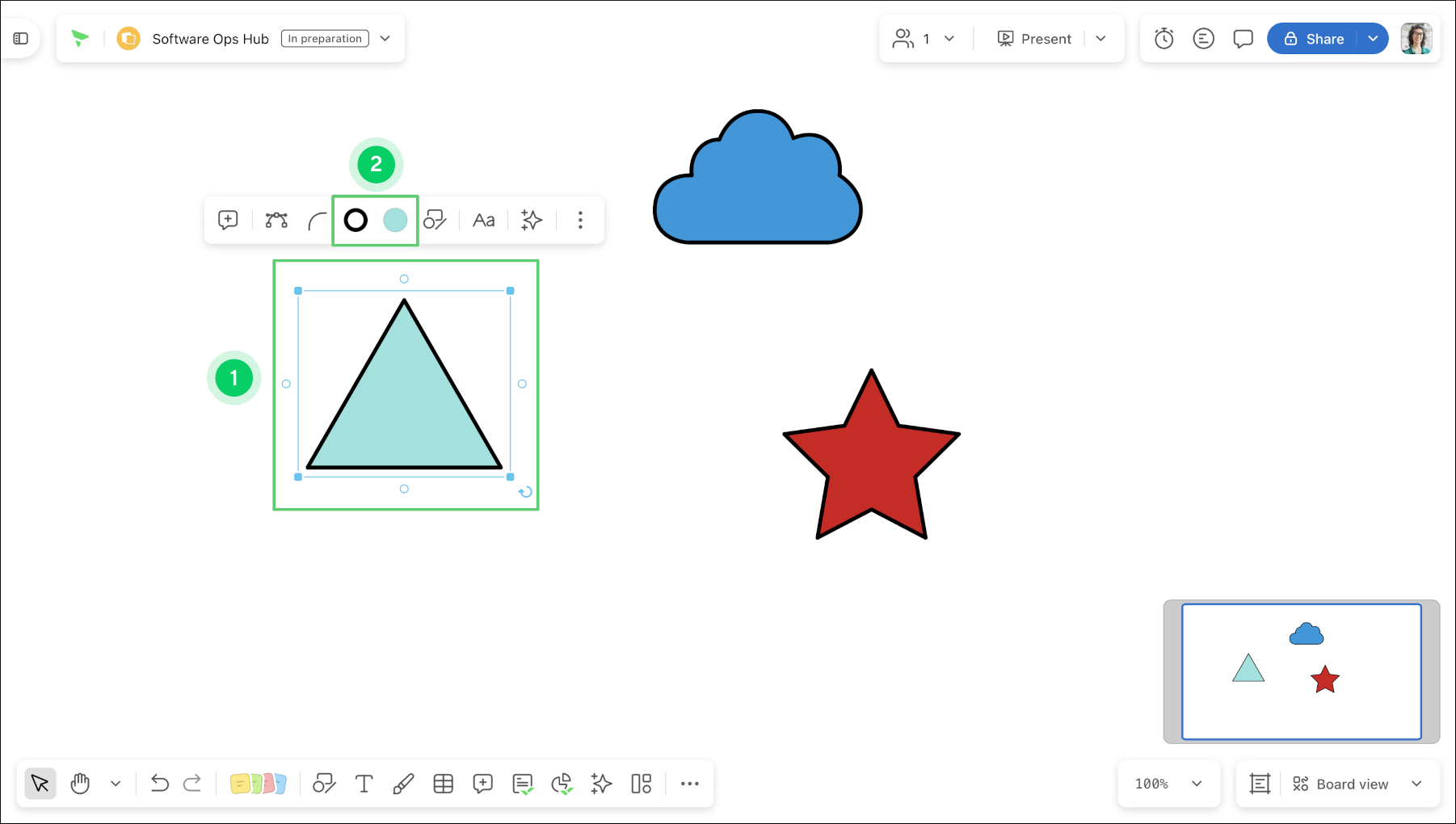This screenshot has width=1456, height=824.
Task: Click the In preparation status badge
Action: tap(325, 39)
